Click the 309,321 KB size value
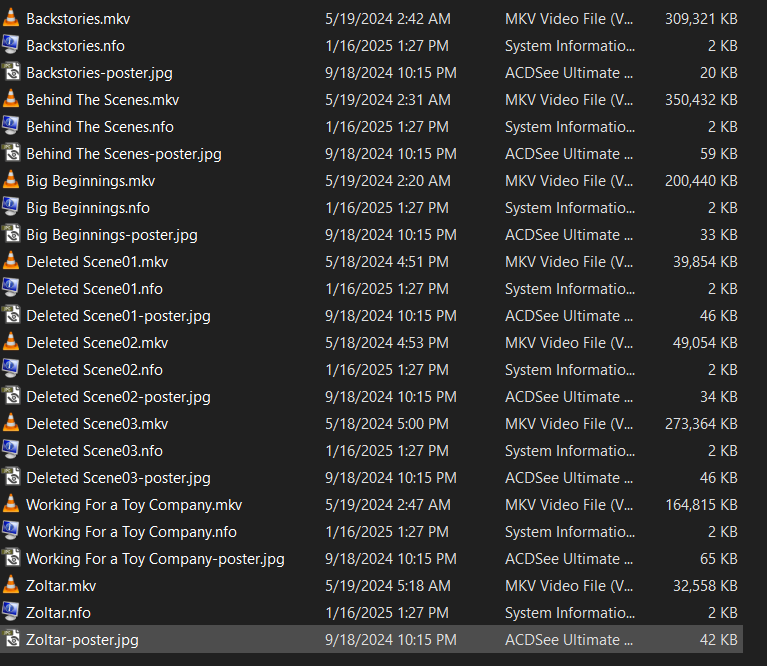The image size is (767, 666). (x=701, y=19)
